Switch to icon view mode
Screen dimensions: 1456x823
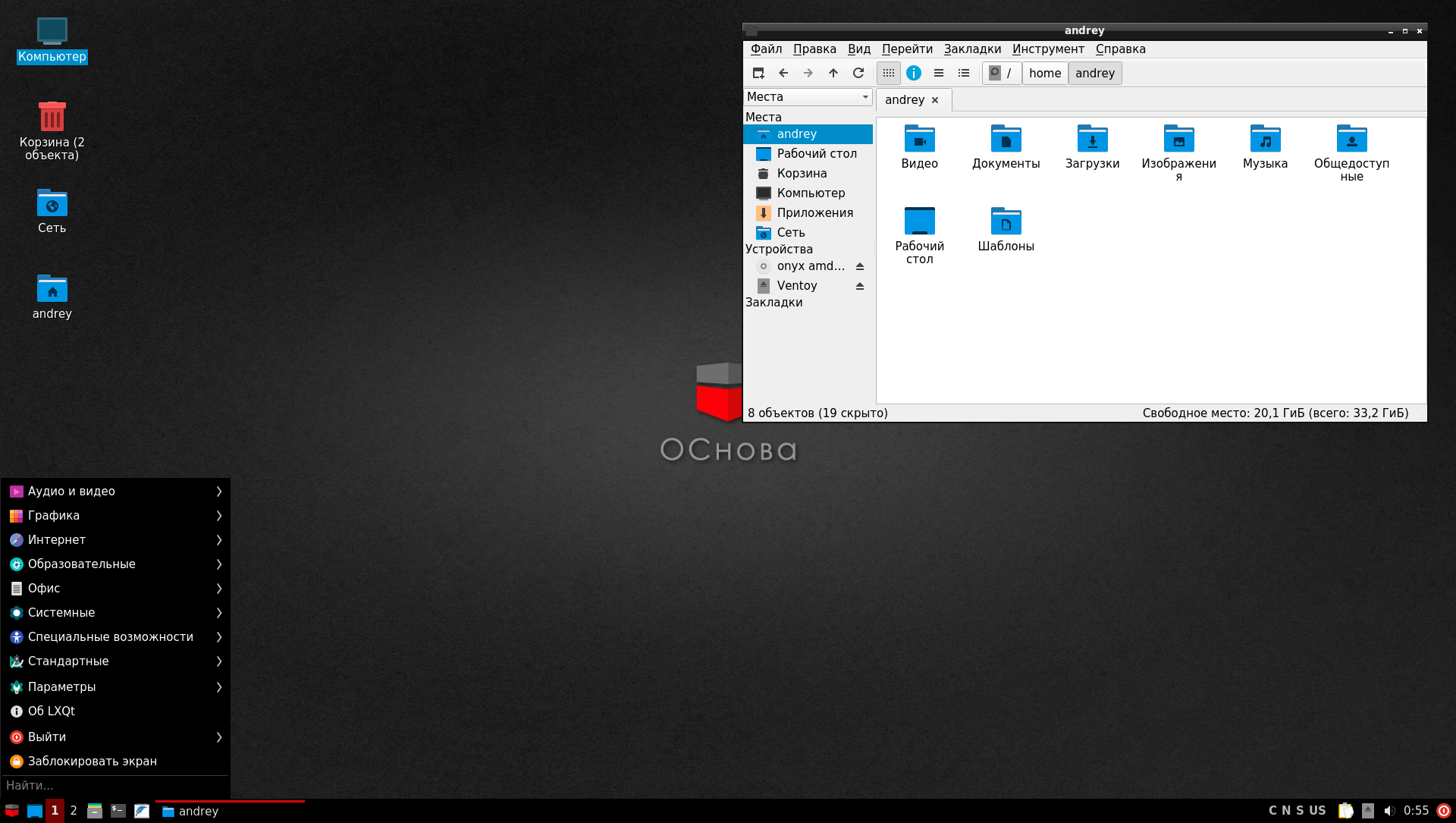pyautogui.click(x=889, y=73)
